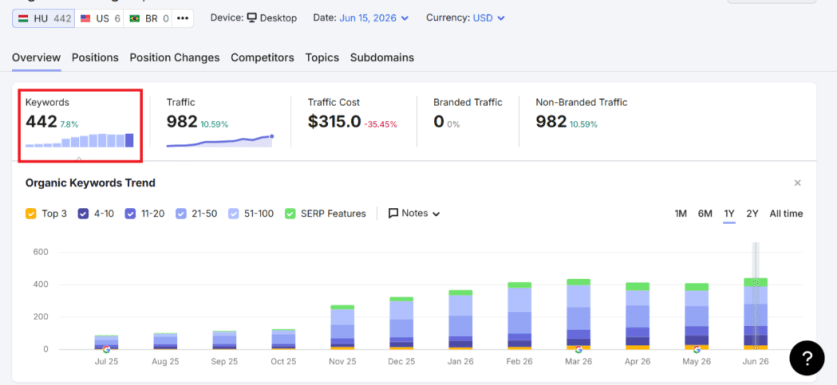
Task: Select the 1Y time range
Action: tap(729, 214)
